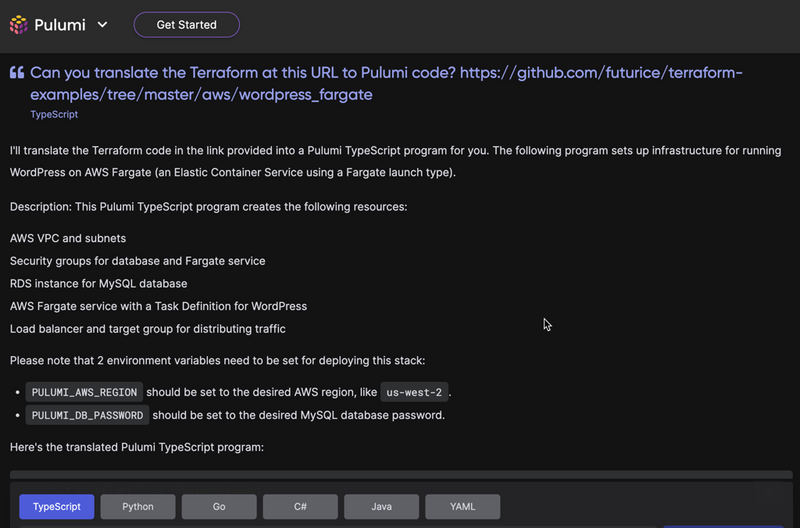Click 'AWS Fargate service with a Task Definition' line
The image size is (800, 528).
(x=158, y=306)
